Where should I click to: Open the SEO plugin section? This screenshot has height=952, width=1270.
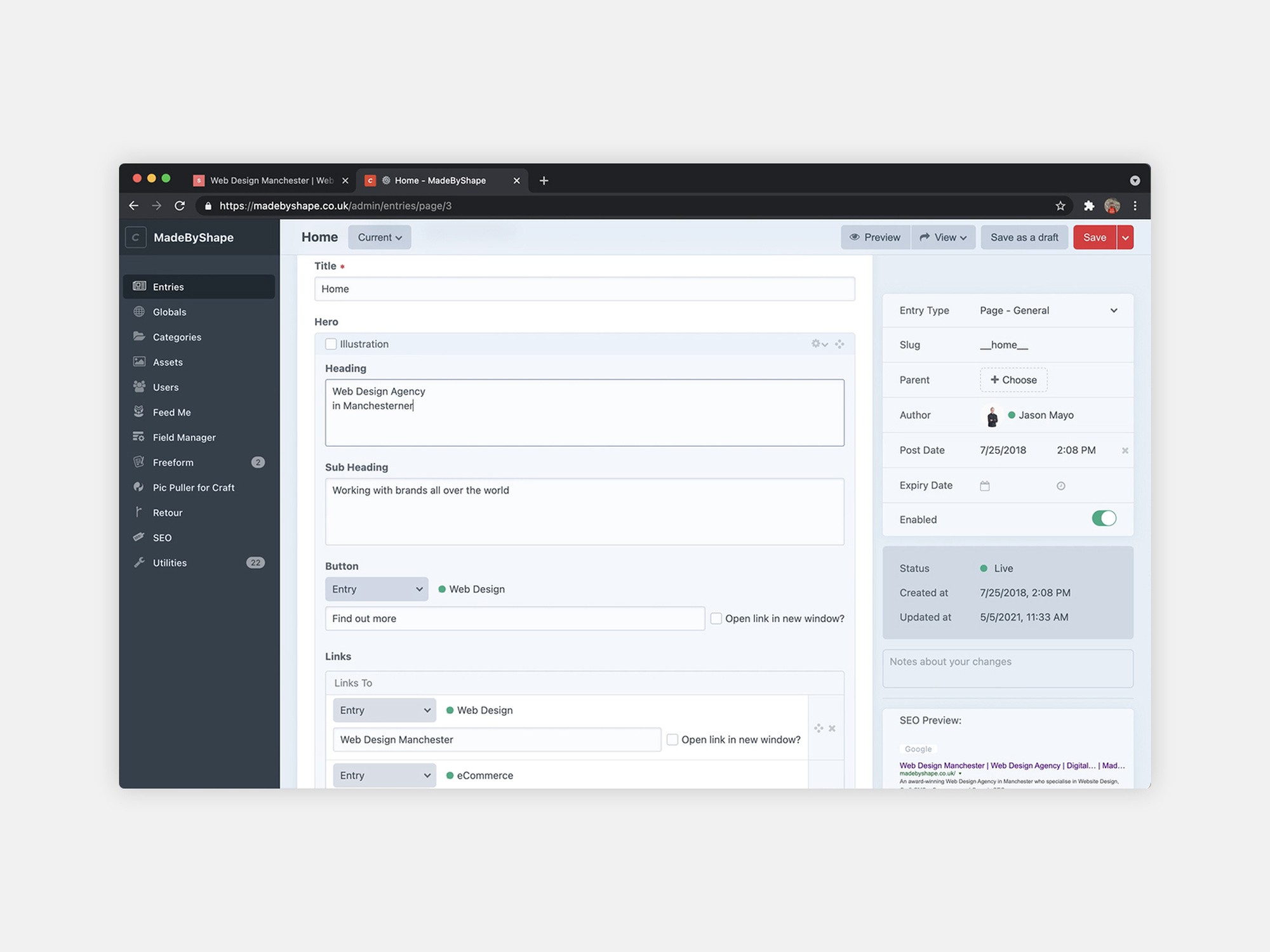tap(162, 537)
